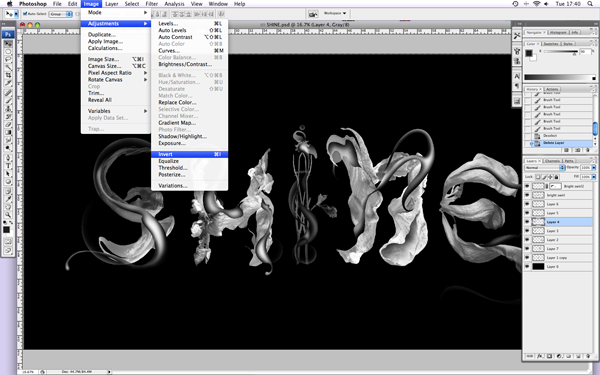Toggle the Auto-Select checkbox in options bar
This screenshot has height=375, width=600.
point(25,14)
